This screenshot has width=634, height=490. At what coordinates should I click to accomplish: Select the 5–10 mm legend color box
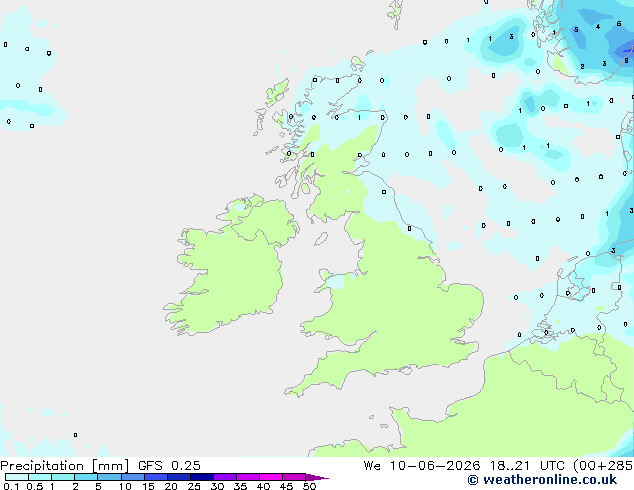(109, 477)
